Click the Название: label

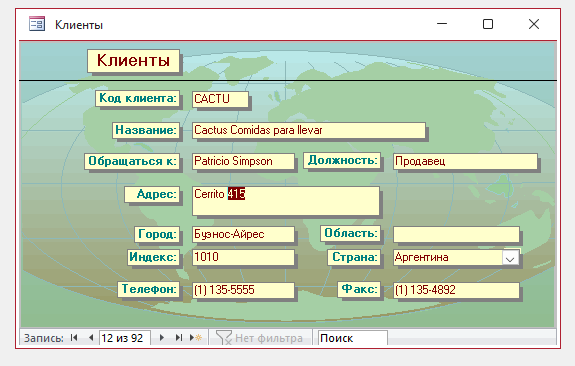tap(146, 130)
